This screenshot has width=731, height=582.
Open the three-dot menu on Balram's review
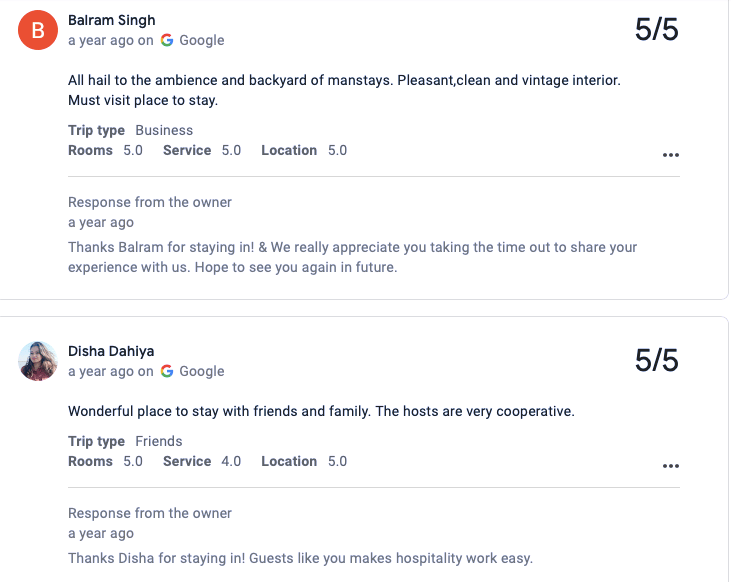point(671,155)
